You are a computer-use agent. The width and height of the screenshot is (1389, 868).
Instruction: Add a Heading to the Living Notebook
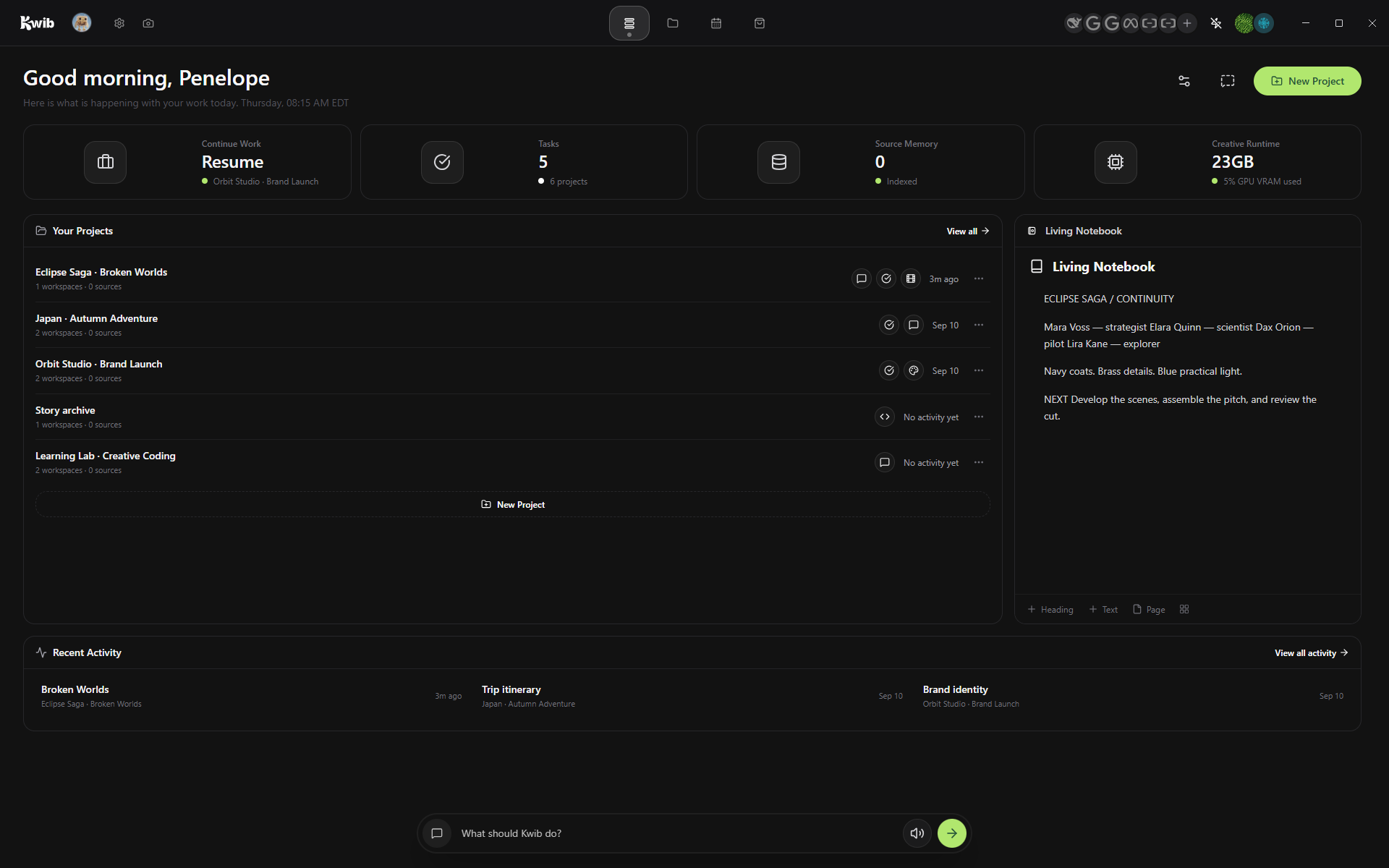coord(1050,609)
